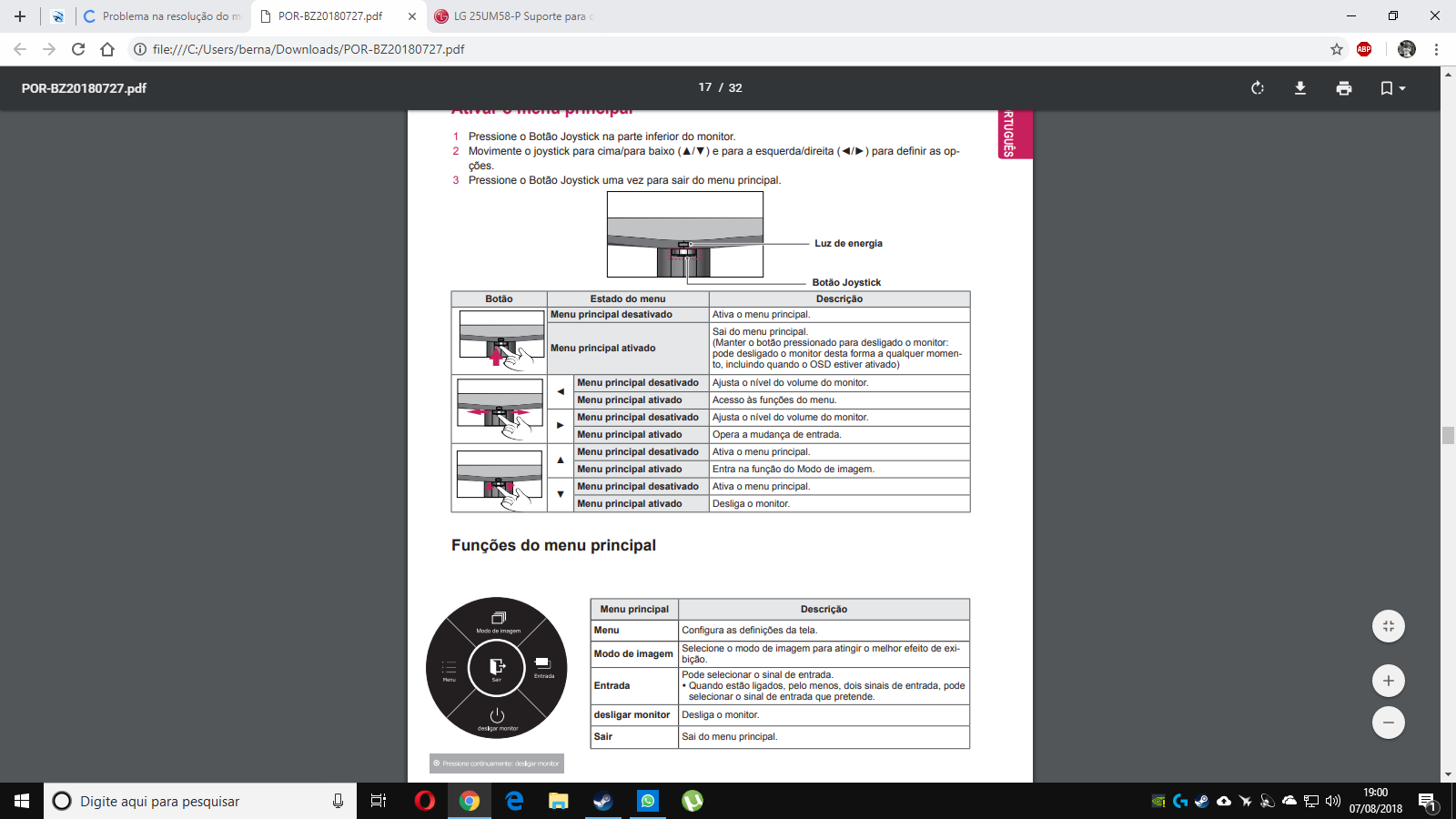This screenshot has width=1456, height=819.
Task: Open the Adblock Plus extension
Action: [1364, 49]
